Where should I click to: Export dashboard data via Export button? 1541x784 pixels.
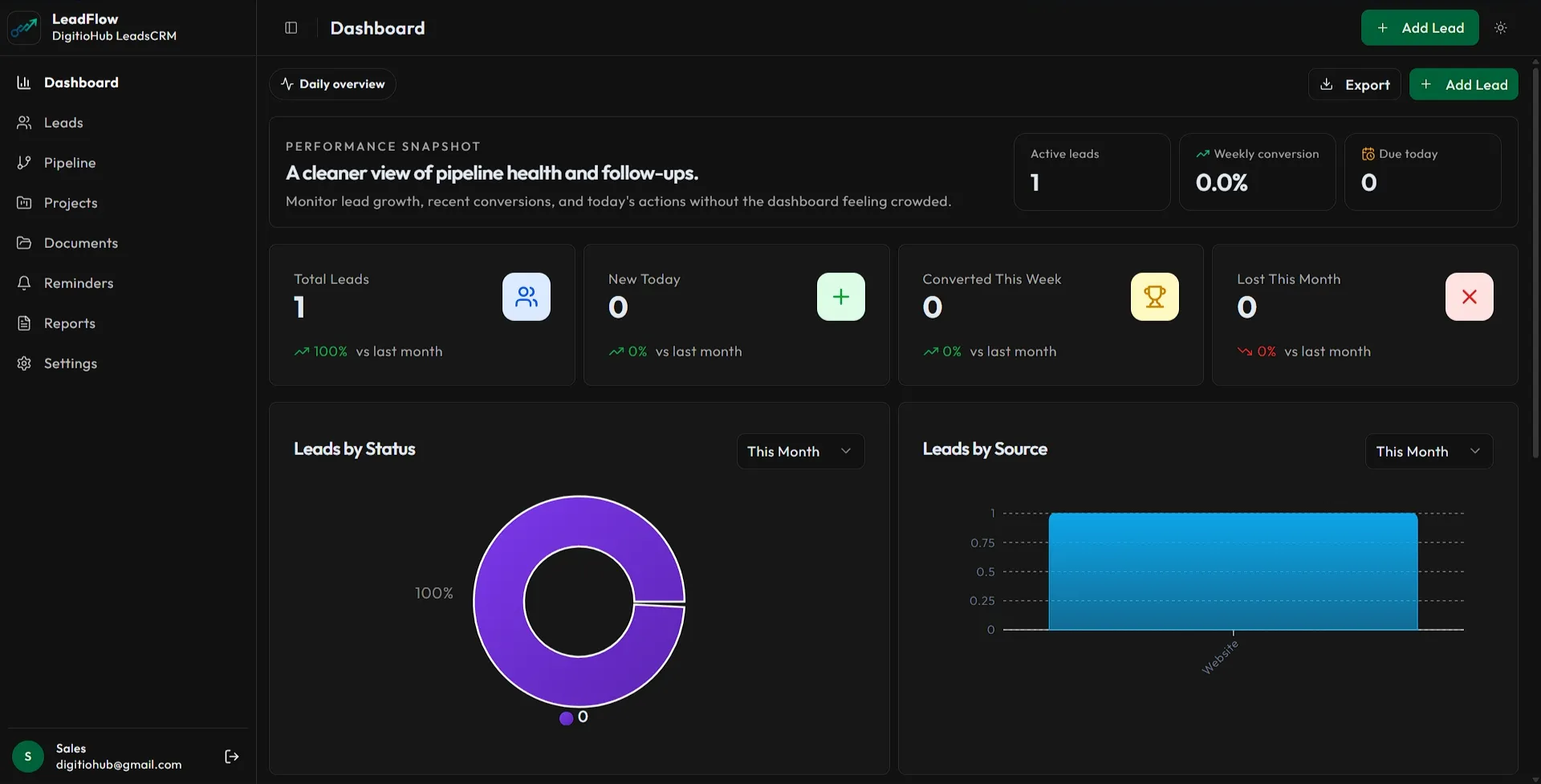point(1354,84)
